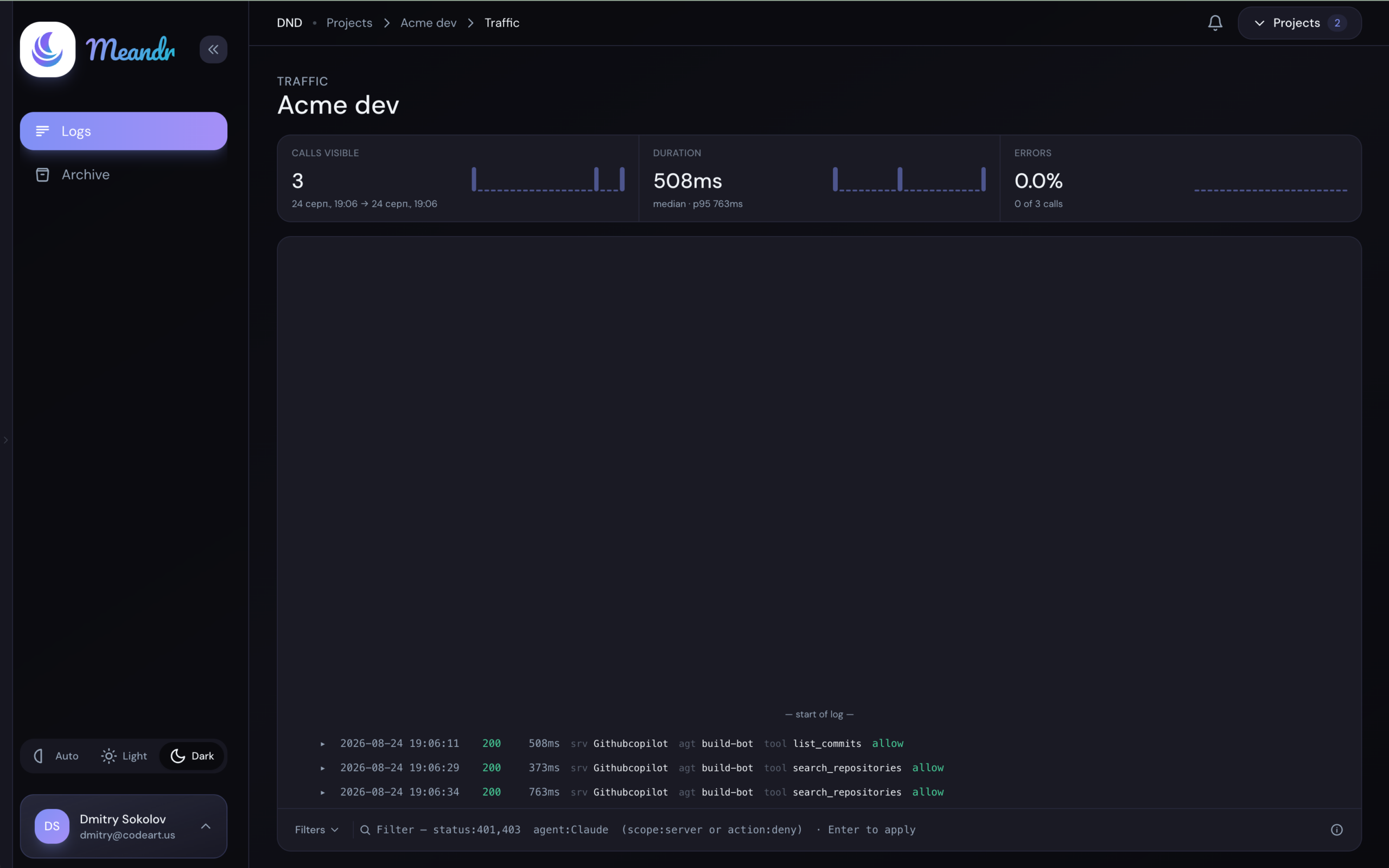Viewport: 1389px width, 868px height.
Task: Click the info icon in the filter bar
Action: pyautogui.click(x=1336, y=829)
